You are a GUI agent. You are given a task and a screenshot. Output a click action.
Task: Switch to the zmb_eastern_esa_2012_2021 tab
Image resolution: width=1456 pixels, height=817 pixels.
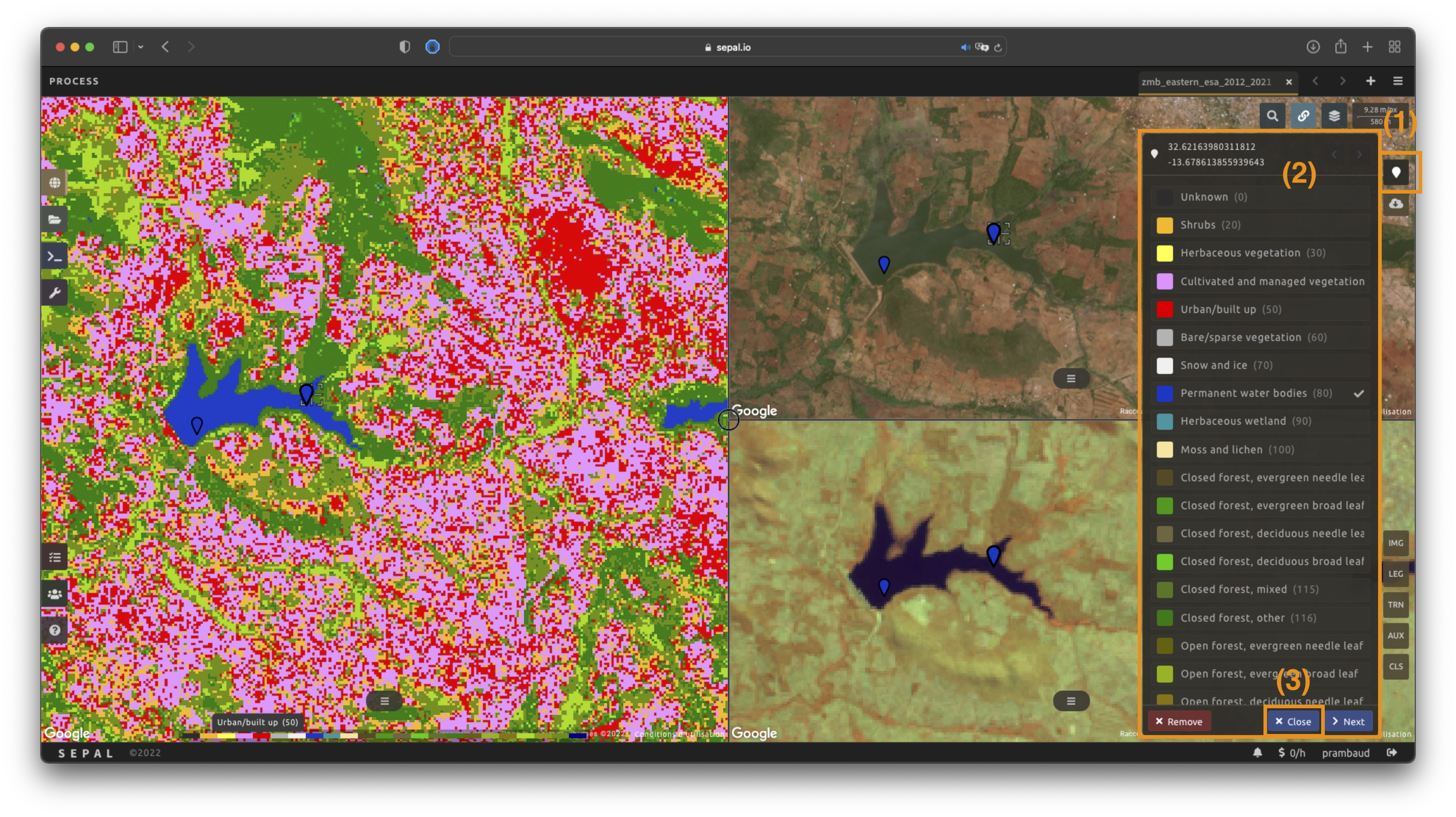[x=1206, y=82]
